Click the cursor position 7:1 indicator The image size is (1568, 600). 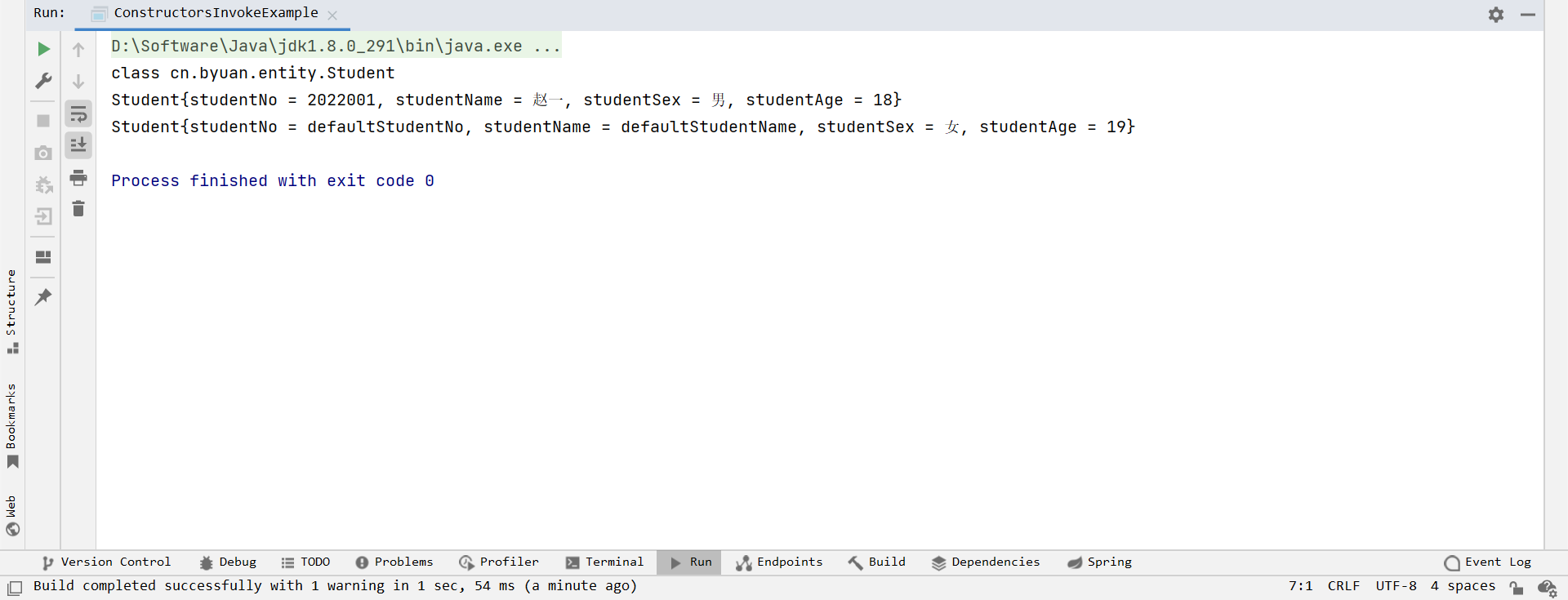(x=1300, y=586)
